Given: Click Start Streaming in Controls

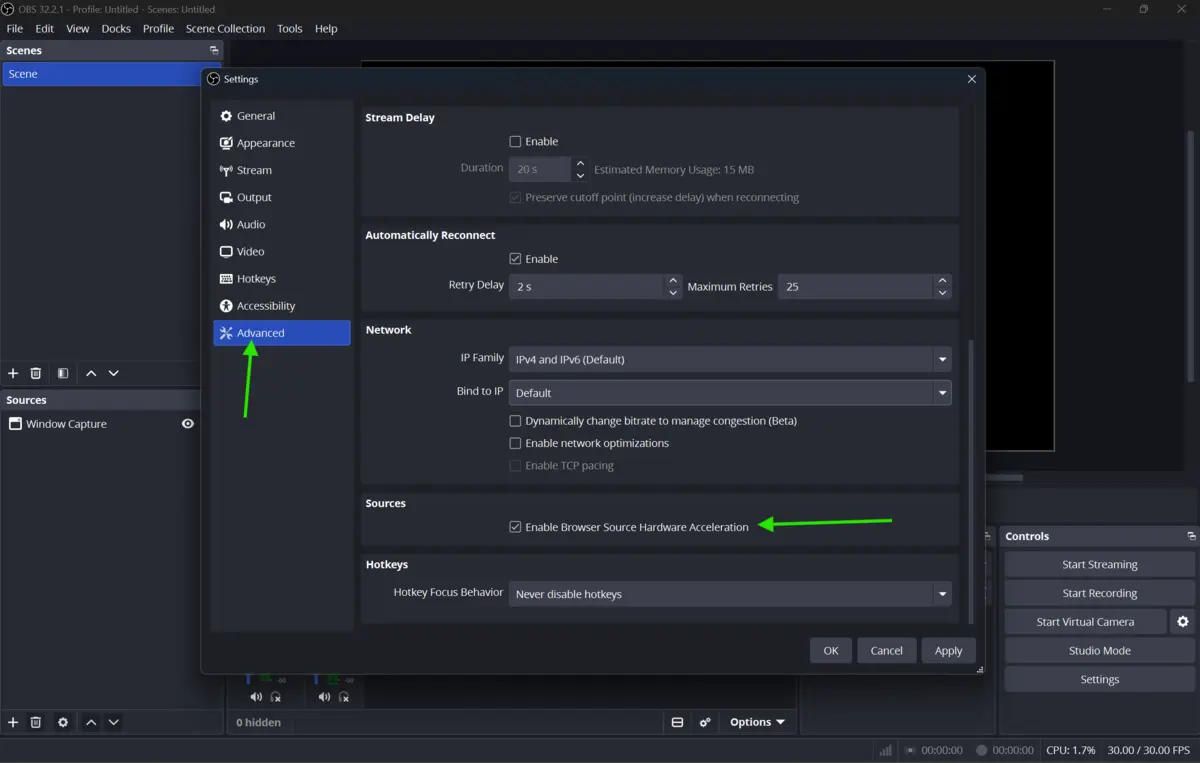Looking at the screenshot, I should point(1100,565).
